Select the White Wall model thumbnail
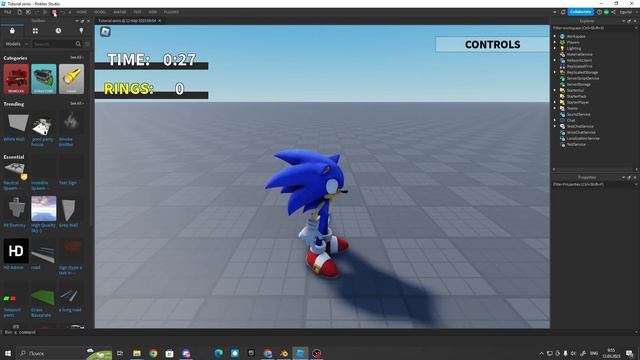 [x=16, y=123]
